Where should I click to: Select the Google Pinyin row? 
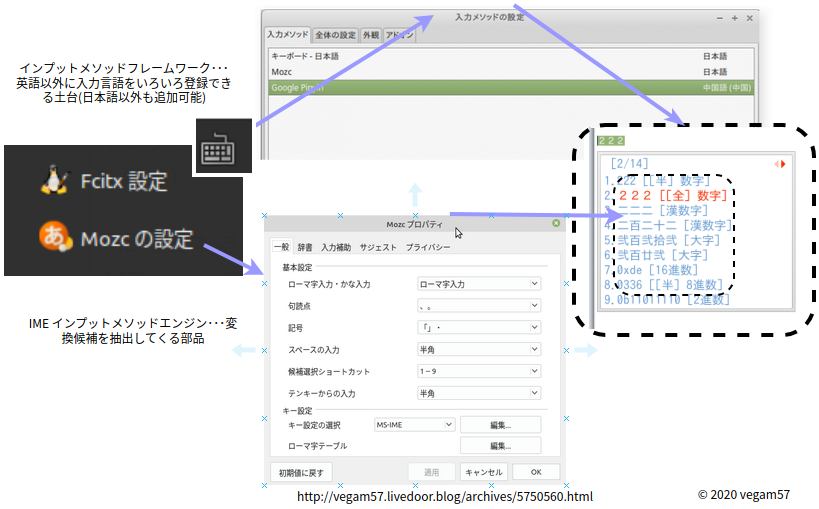click(x=511, y=88)
